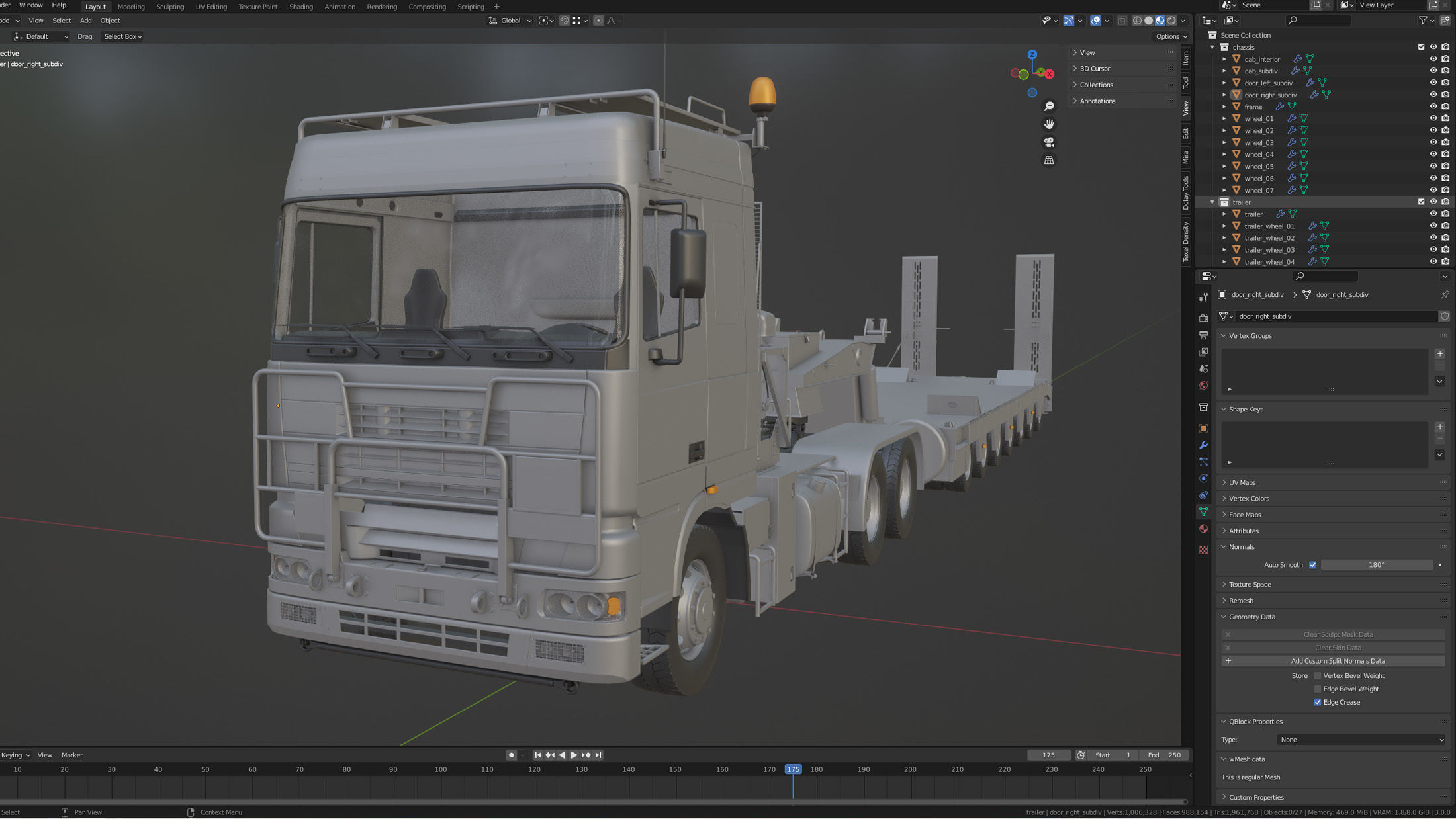Disable the Edge Crease checkbox

click(x=1317, y=702)
